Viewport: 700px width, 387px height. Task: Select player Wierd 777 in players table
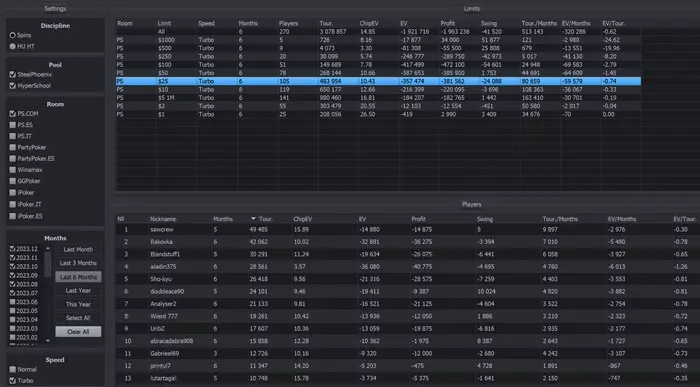coord(408,316)
